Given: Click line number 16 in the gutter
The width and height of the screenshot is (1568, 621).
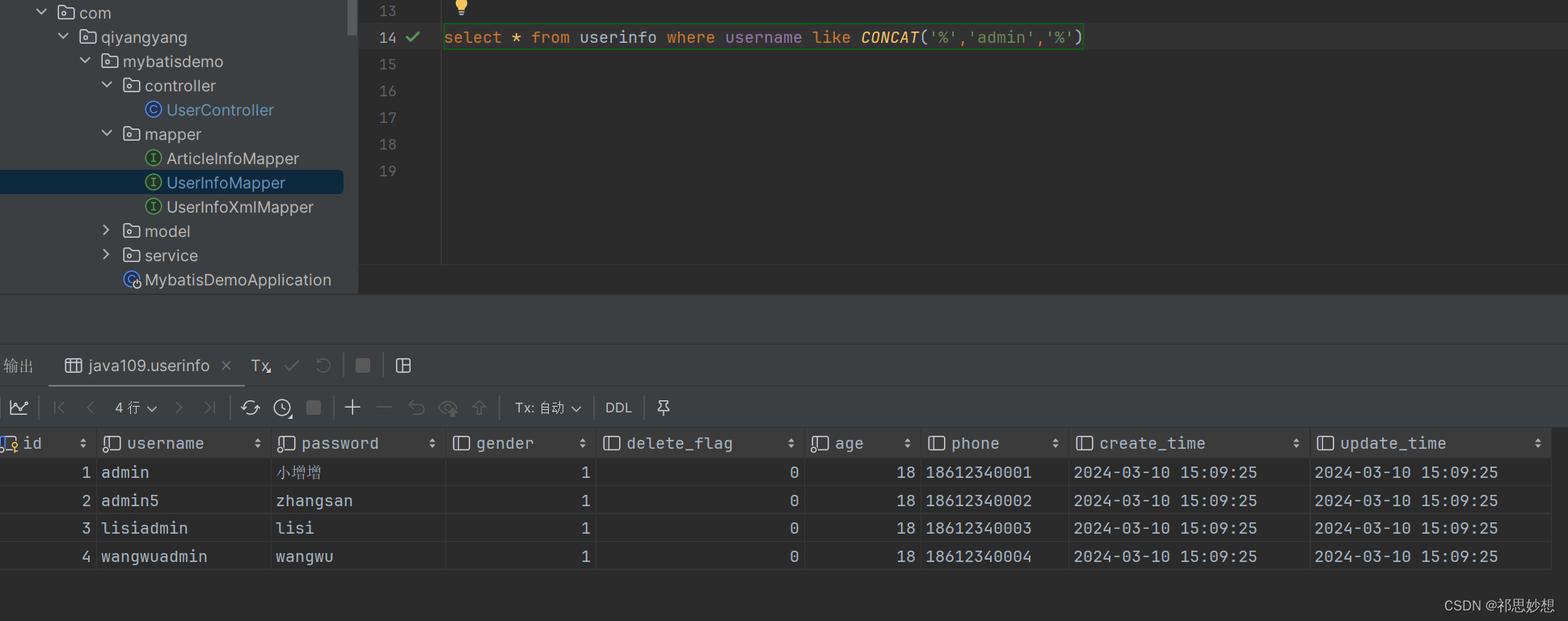Looking at the screenshot, I should 388,91.
